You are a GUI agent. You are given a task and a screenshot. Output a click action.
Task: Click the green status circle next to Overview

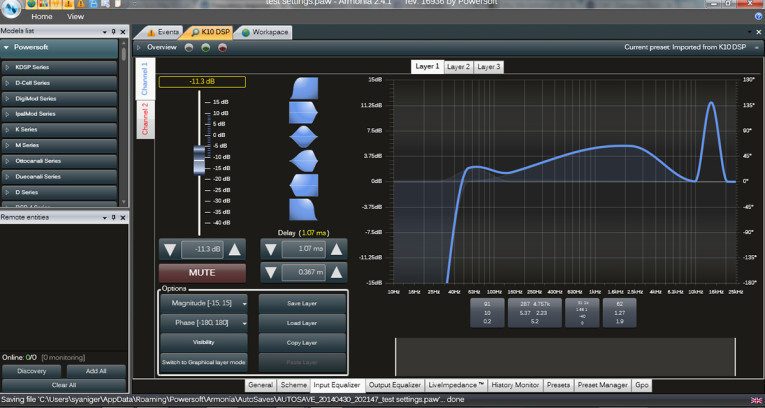(x=206, y=48)
